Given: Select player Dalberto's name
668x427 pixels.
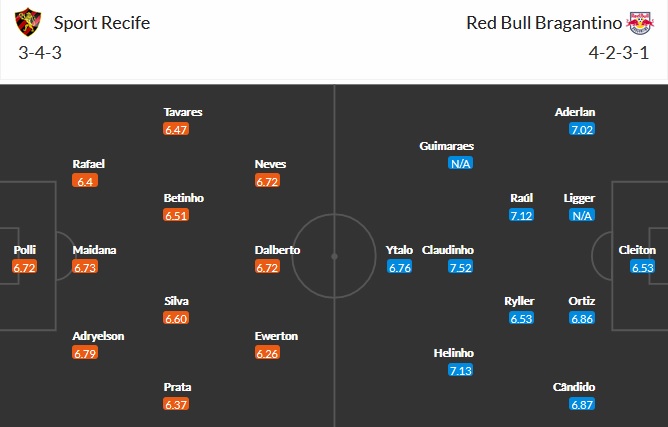Looking at the screenshot, I should point(276,250).
